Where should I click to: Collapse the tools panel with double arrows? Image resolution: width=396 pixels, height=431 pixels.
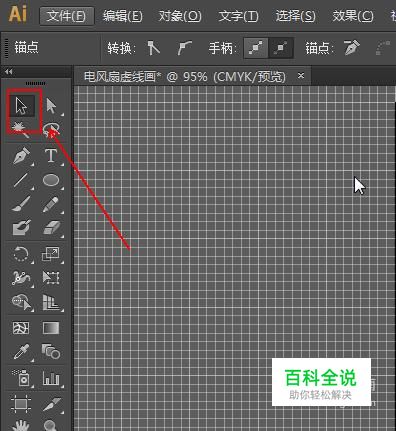(9, 71)
